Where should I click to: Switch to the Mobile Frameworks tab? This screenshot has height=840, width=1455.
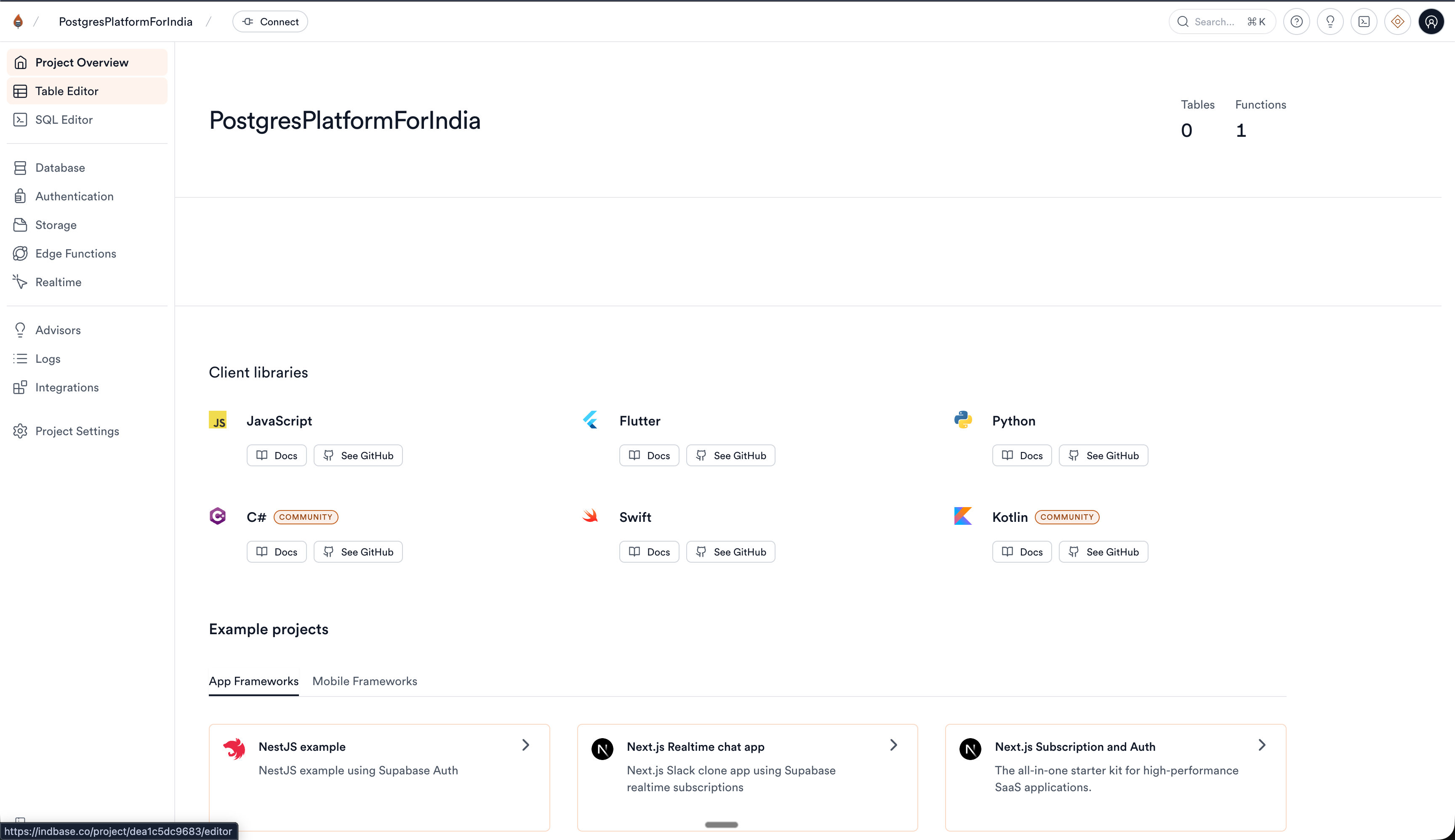pyautogui.click(x=364, y=681)
